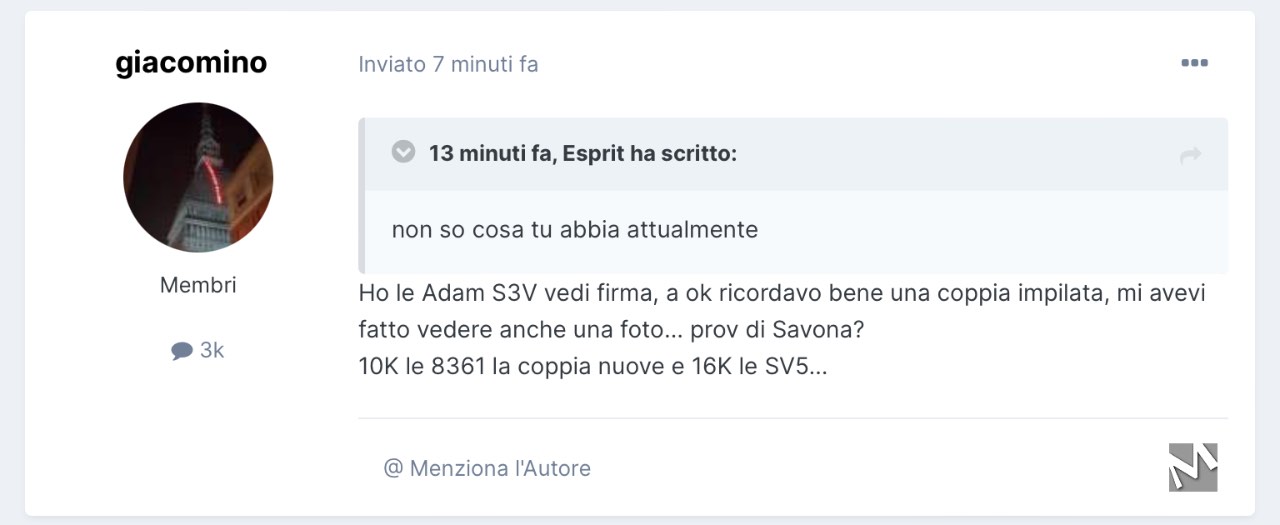
Task: Click "13 minuti fa" in the quote header
Action: point(493,154)
